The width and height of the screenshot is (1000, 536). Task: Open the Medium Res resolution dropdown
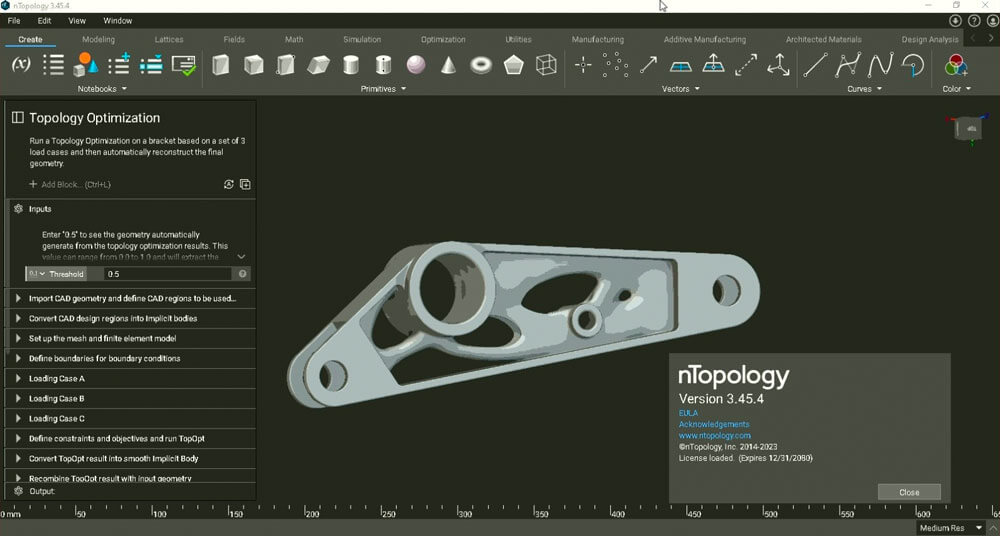pyautogui.click(x=950, y=528)
